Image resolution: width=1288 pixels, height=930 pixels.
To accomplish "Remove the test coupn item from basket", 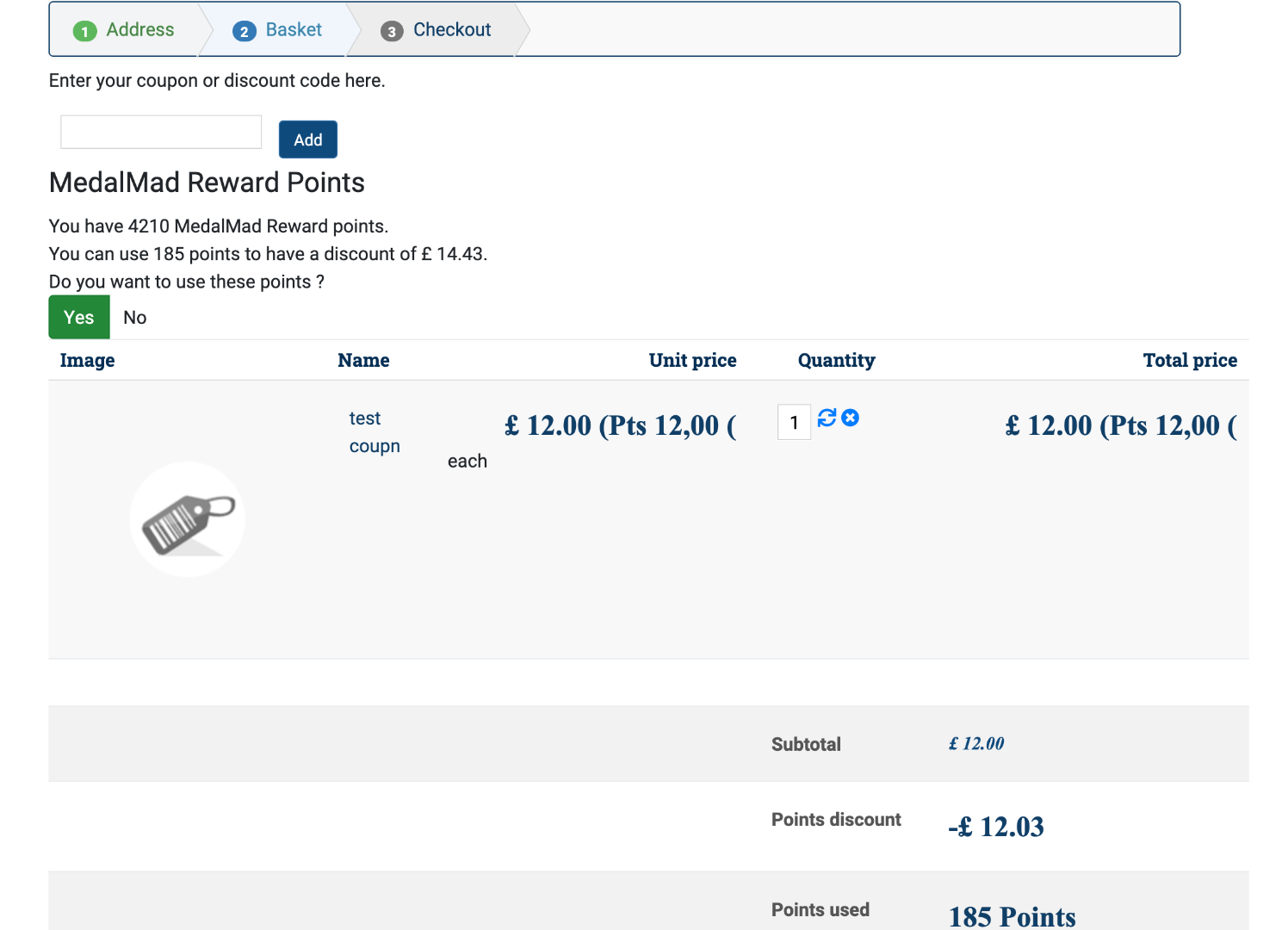I will 850,418.
